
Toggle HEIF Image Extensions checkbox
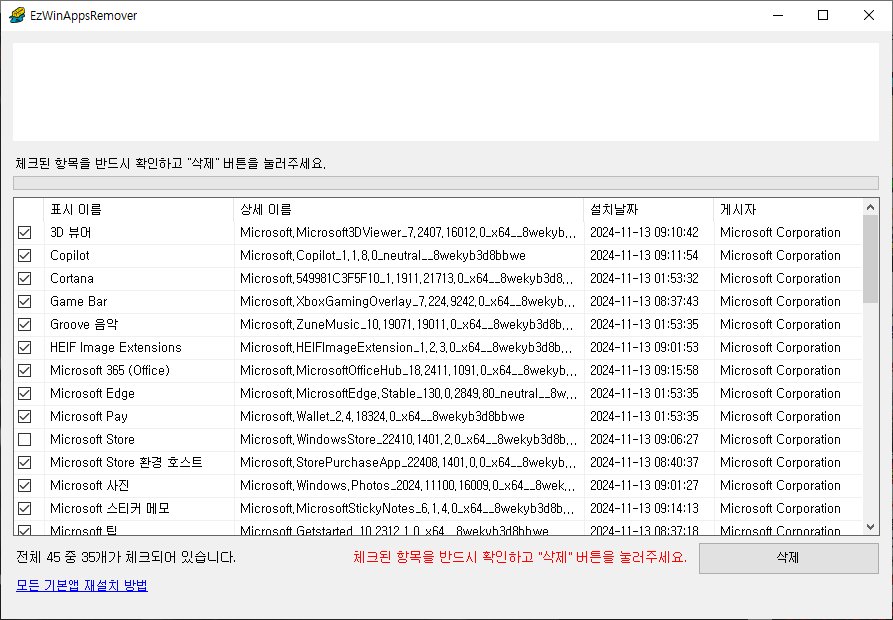click(x=24, y=347)
